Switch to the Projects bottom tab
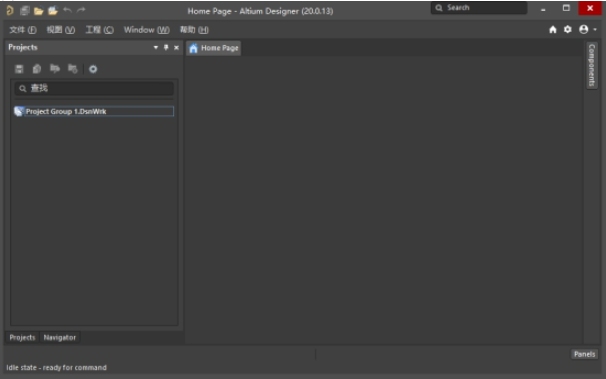 tap(22, 337)
